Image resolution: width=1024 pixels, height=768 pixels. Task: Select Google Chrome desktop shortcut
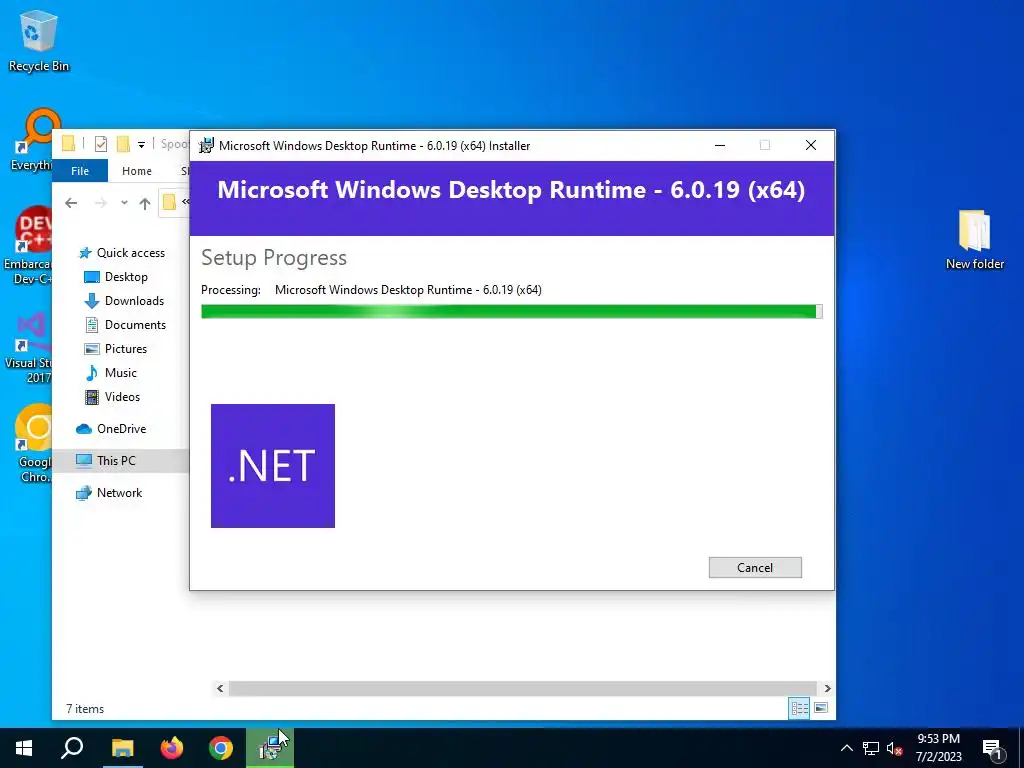coord(33,444)
